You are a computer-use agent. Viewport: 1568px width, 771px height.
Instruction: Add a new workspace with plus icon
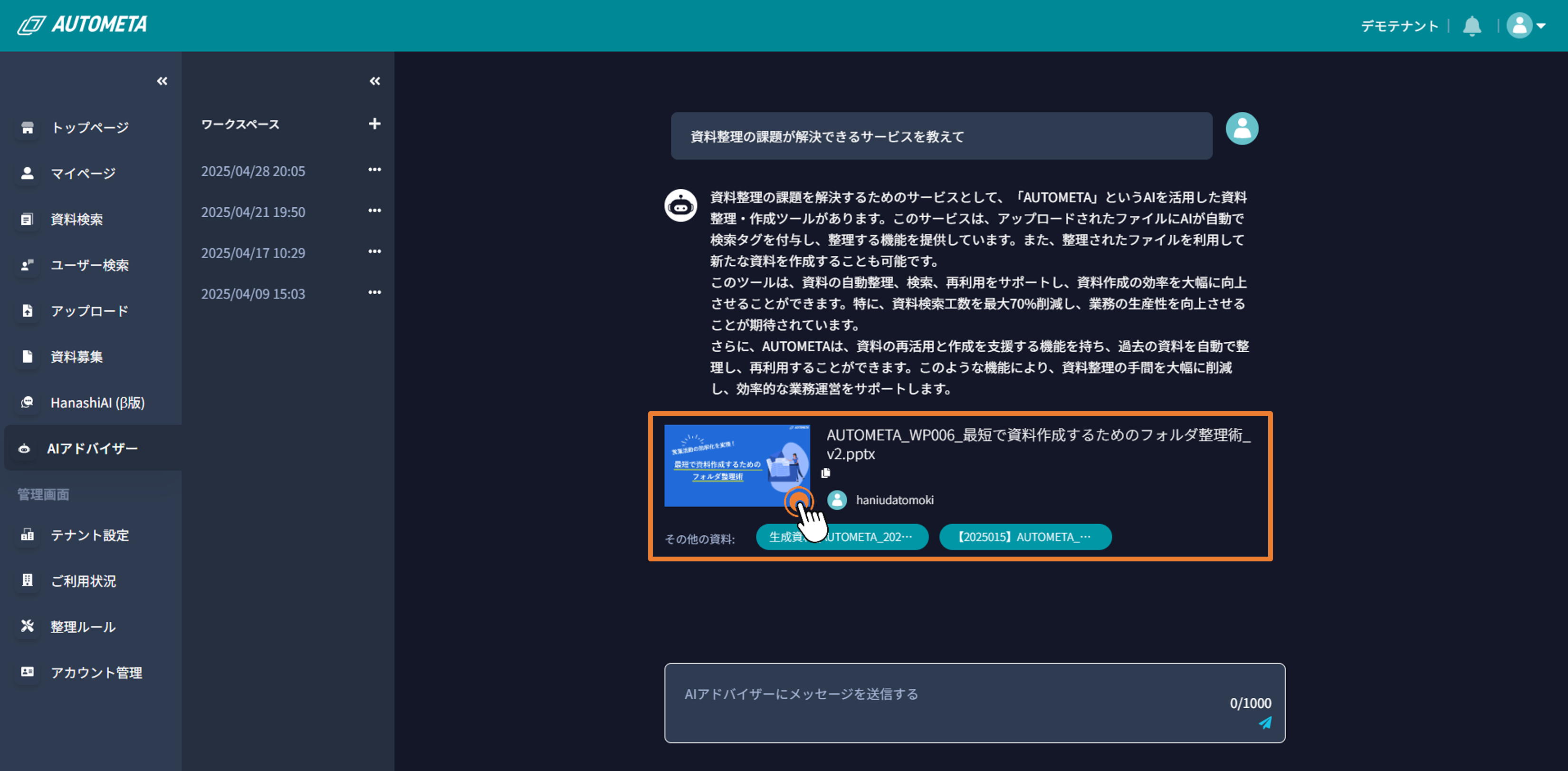pos(374,124)
